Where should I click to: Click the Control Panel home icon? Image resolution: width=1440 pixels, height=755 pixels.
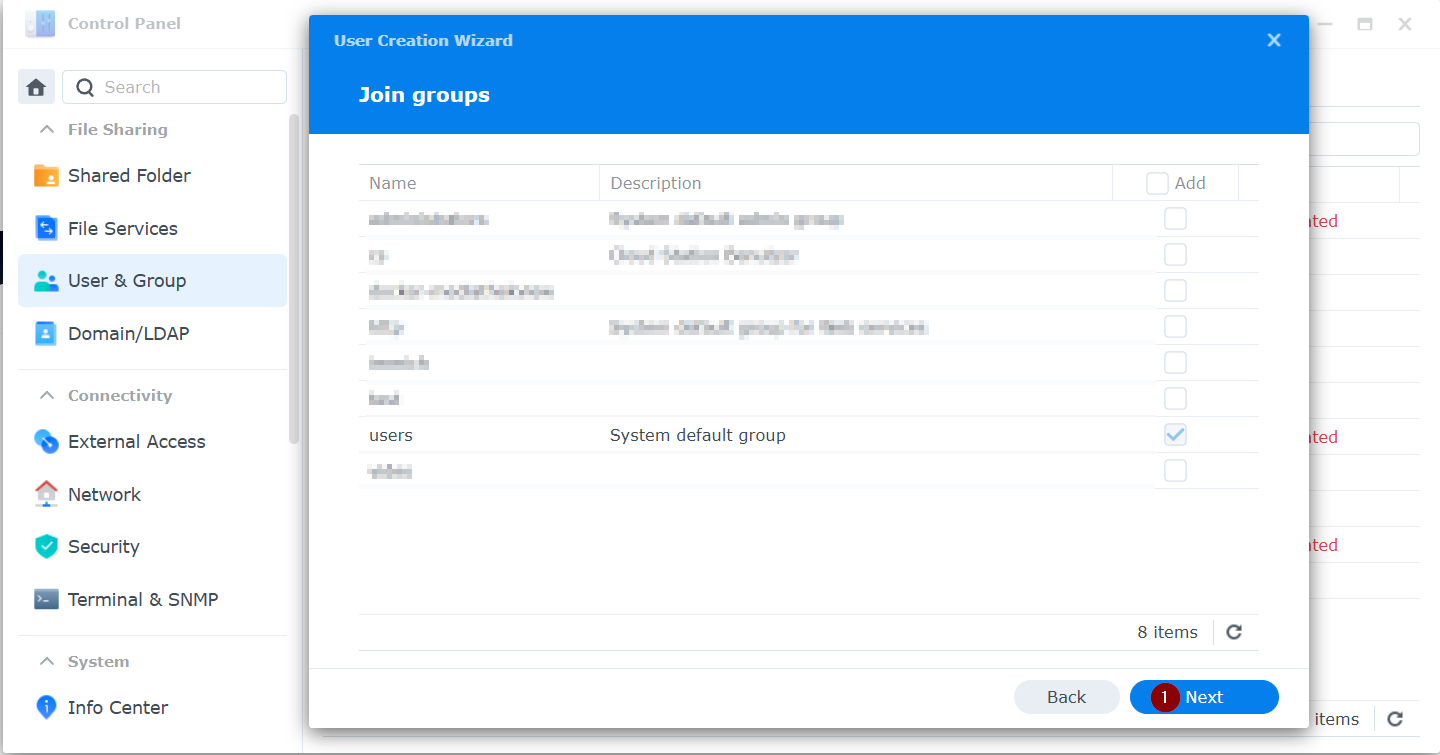coord(36,87)
